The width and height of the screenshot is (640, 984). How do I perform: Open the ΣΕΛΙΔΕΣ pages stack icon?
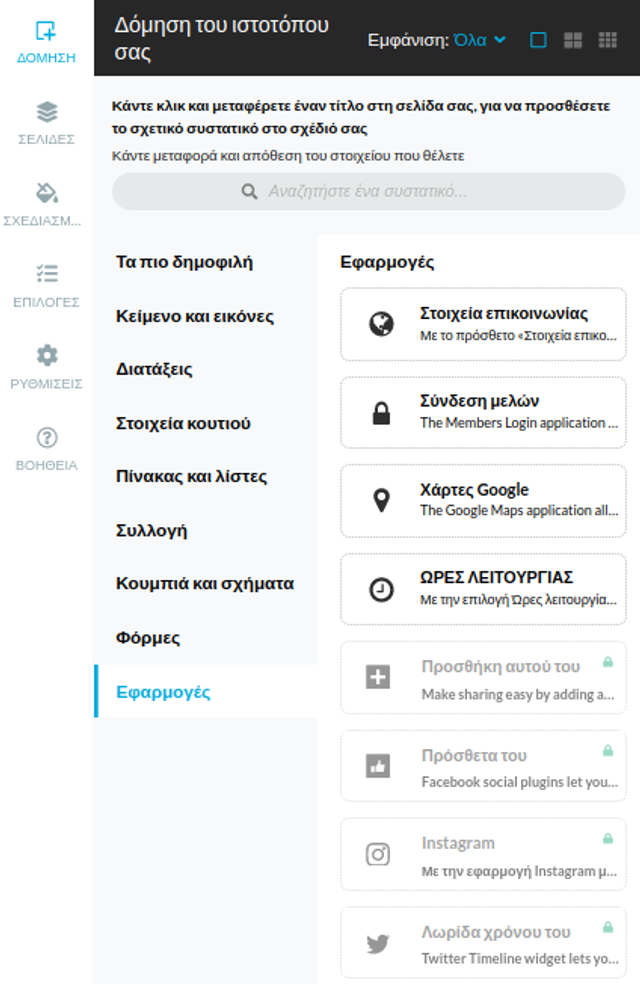pyautogui.click(x=46, y=112)
